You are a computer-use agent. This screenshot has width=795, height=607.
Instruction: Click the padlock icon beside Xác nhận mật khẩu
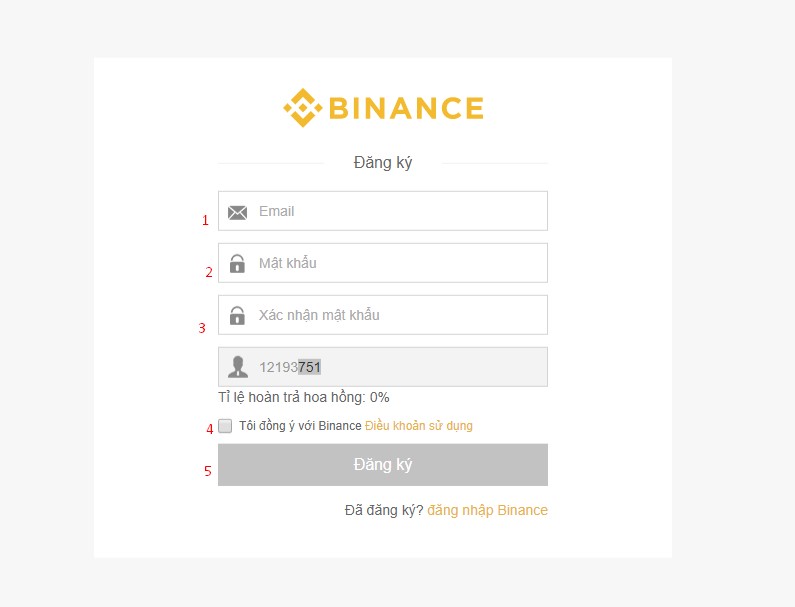(237, 315)
